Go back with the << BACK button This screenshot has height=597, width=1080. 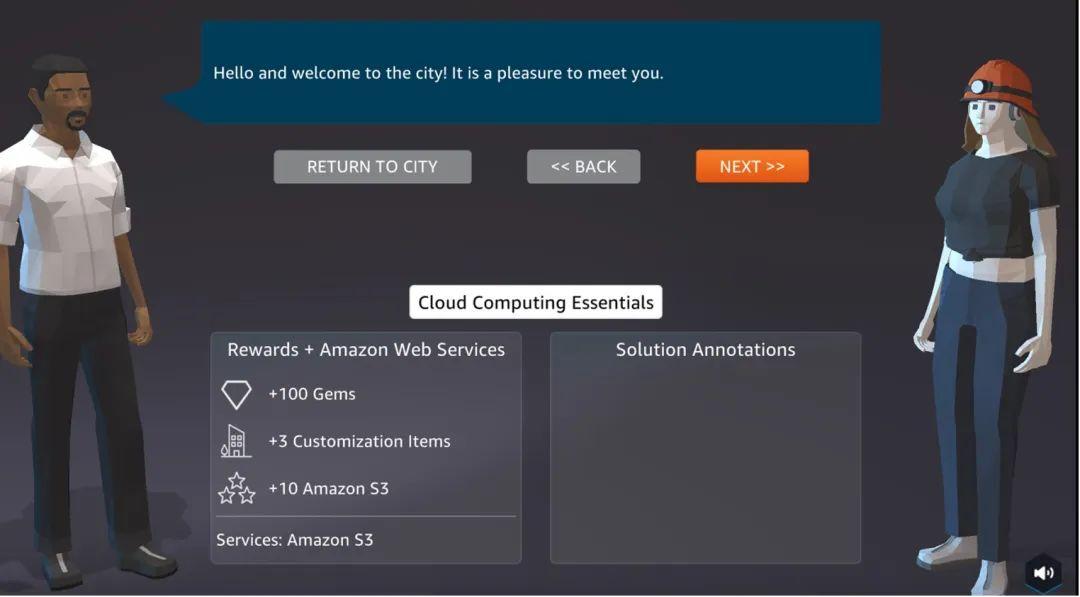[583, 167]
